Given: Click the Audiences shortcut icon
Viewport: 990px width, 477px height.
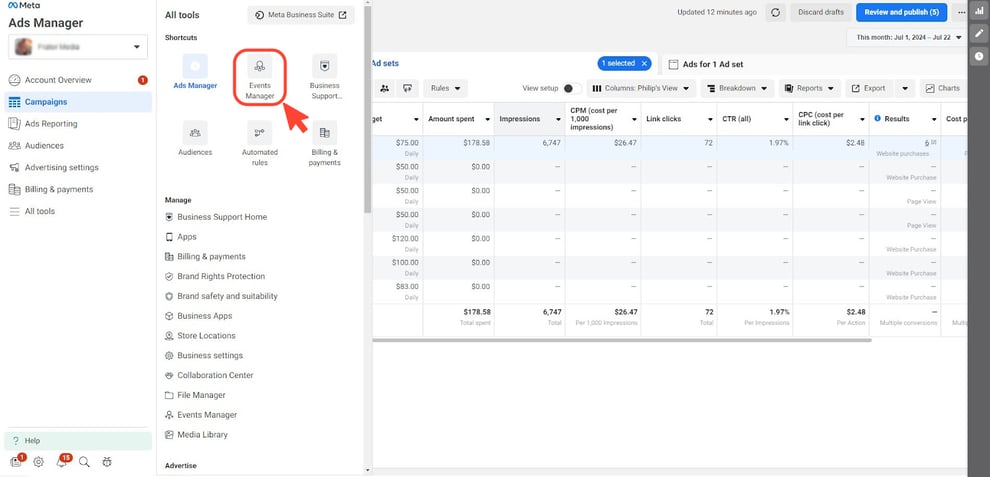Looking at the screenshot, I should pyautogui.click(x=195, y=133).
